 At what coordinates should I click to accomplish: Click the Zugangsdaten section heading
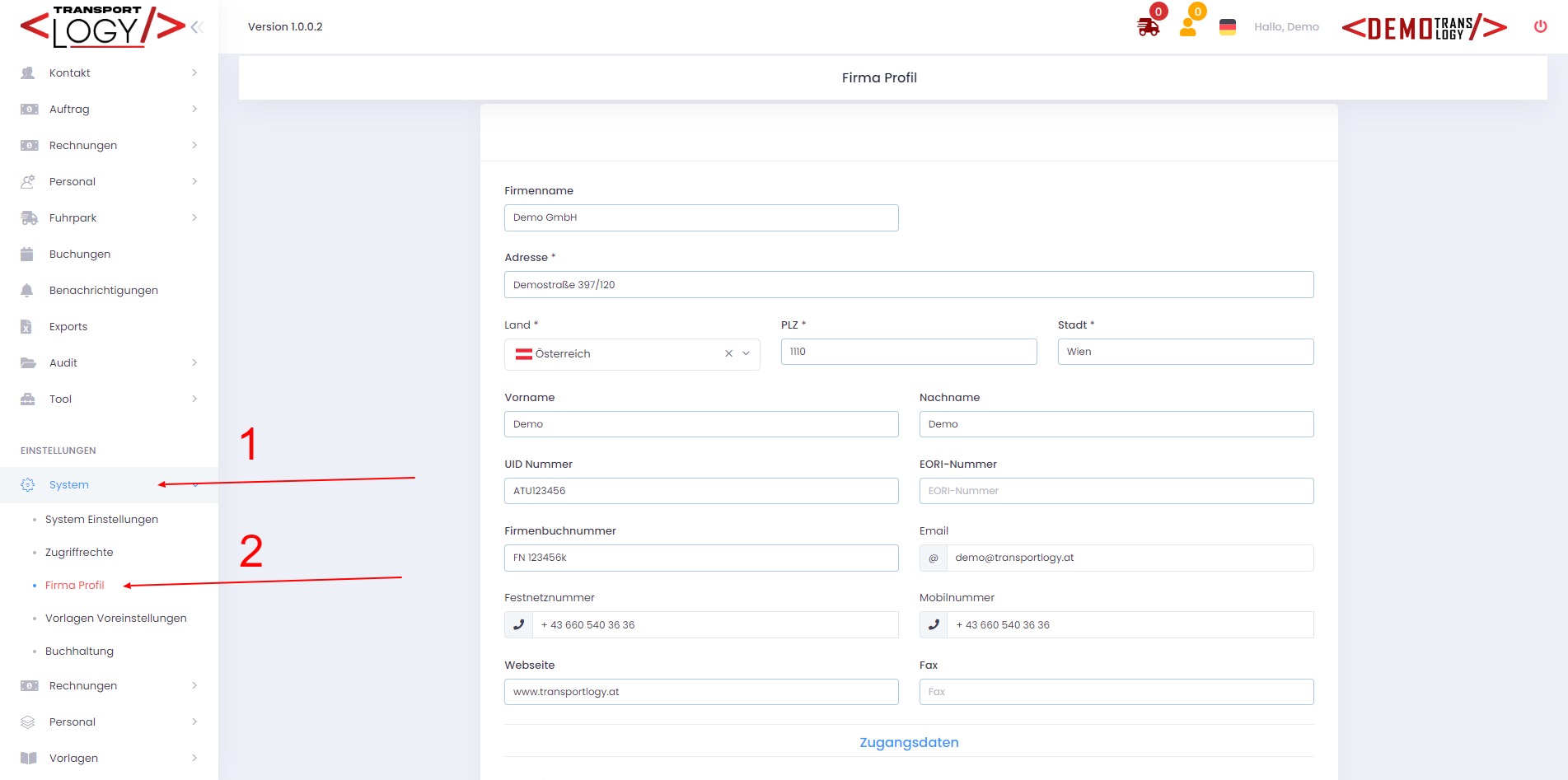(x=908, y=742)
